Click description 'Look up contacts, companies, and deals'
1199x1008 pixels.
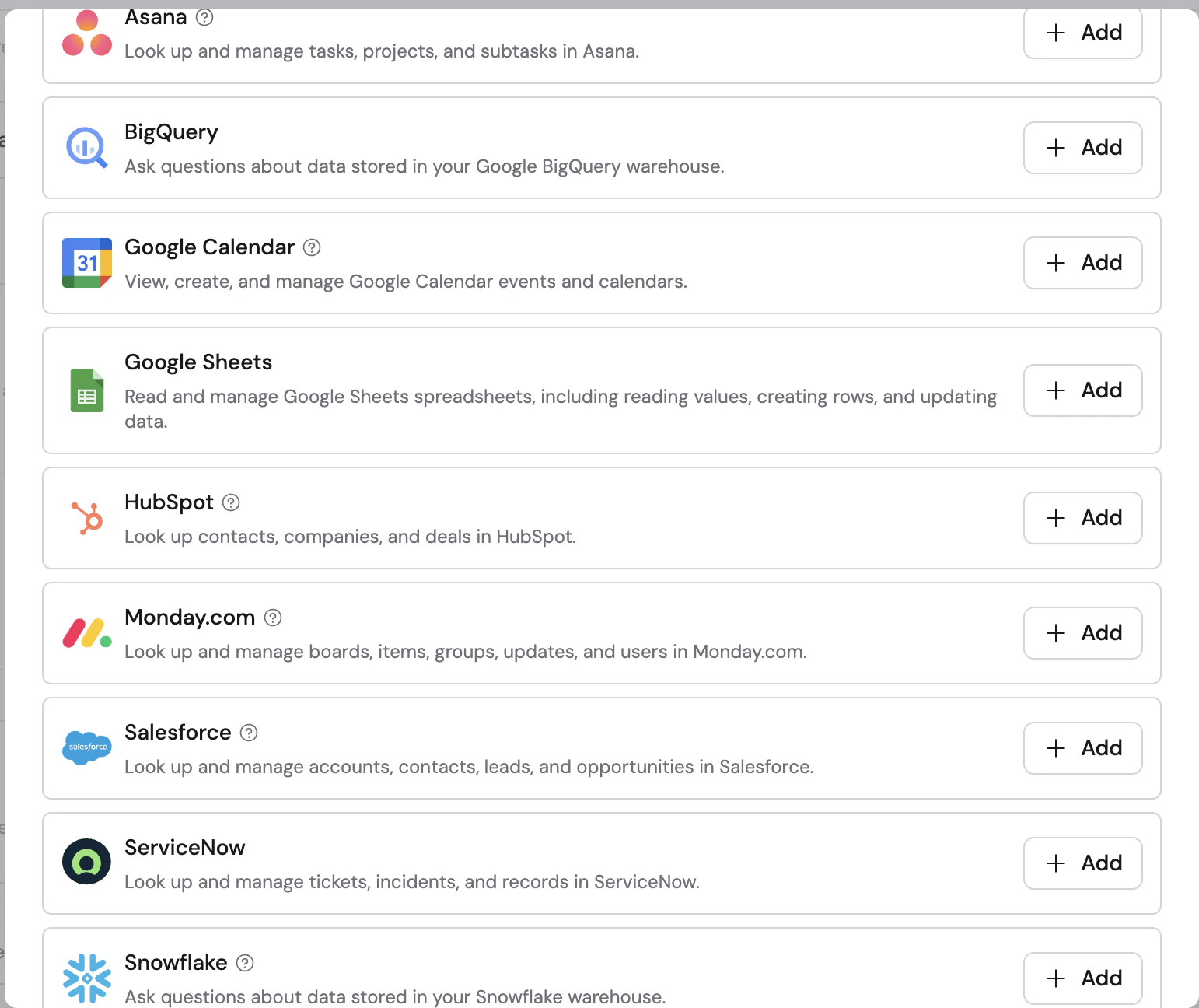tap(350, 537)
